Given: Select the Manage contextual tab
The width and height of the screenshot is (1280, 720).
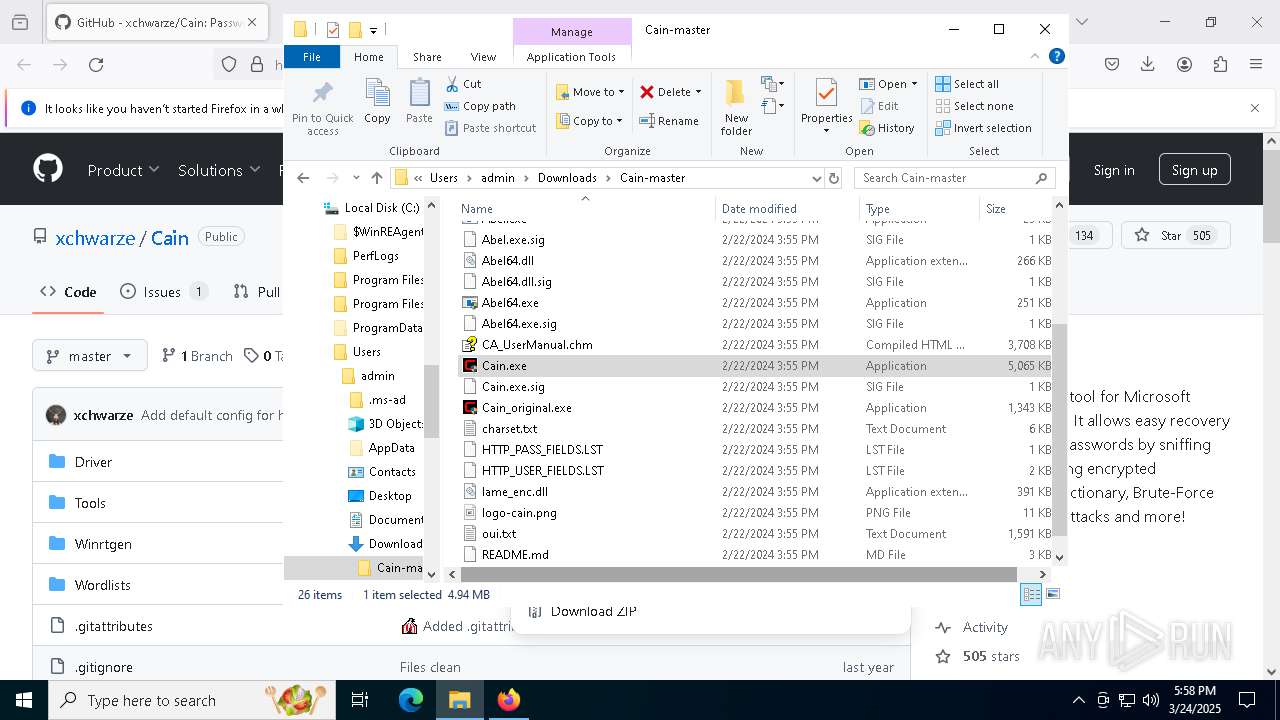Looking at the screenshot, I should point(572,32).
